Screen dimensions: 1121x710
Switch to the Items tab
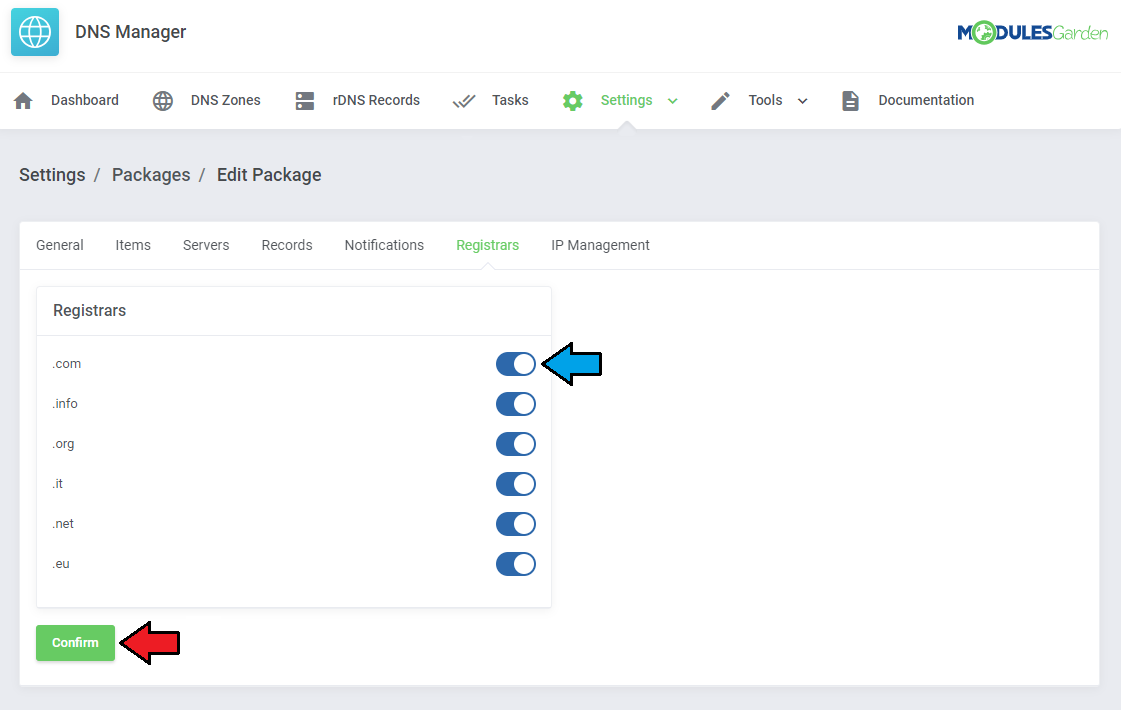pos(133,245)
